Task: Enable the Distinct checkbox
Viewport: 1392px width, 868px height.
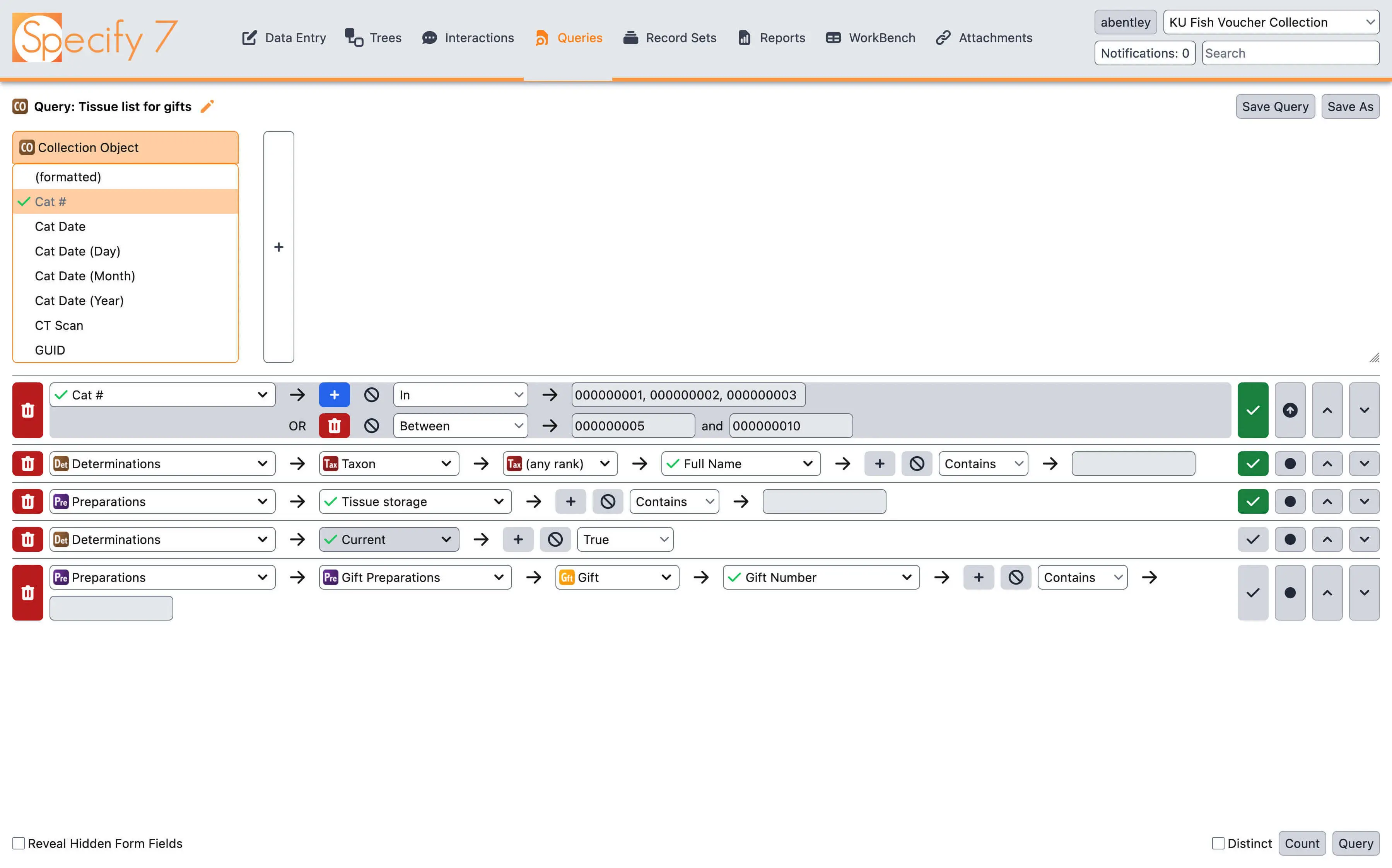Action: [1218, 843]
